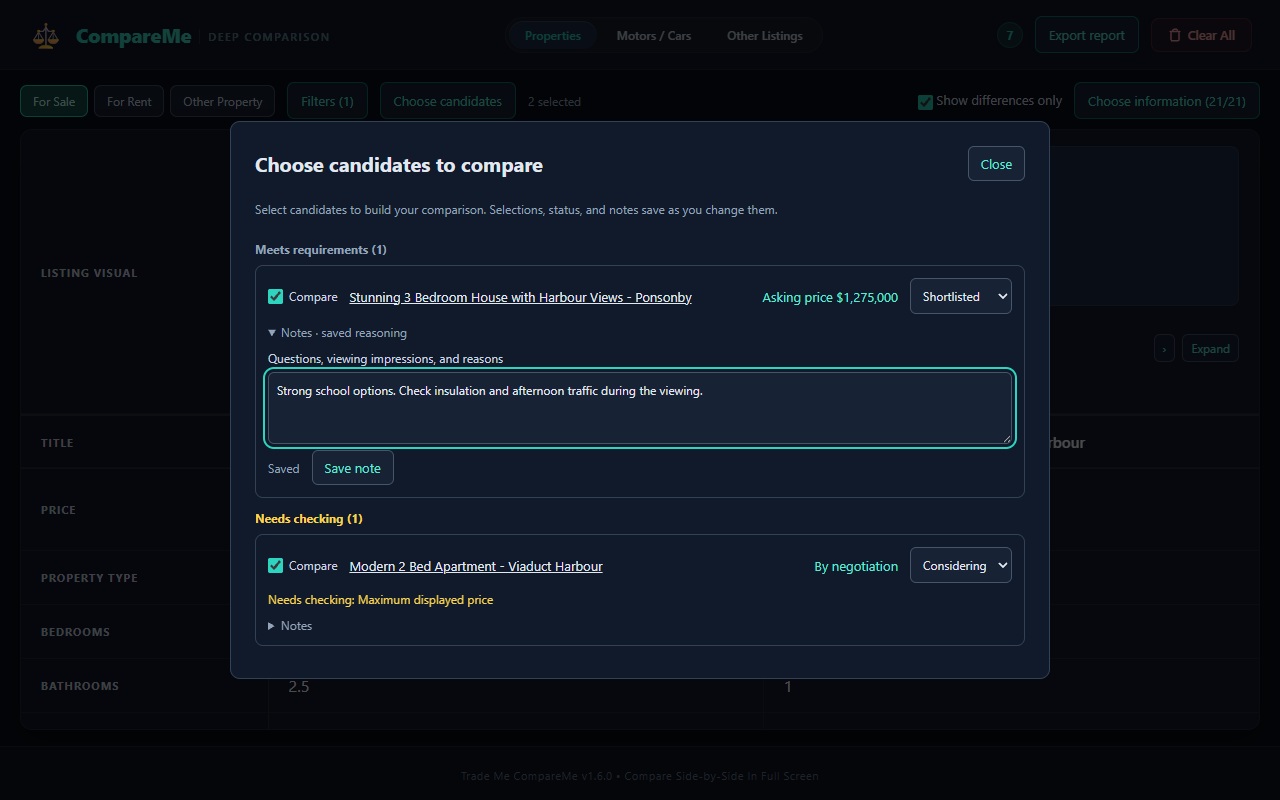Click the BATHROOMS row label
The height and width of the screenshot is (800, 1280).
(80, 686)
